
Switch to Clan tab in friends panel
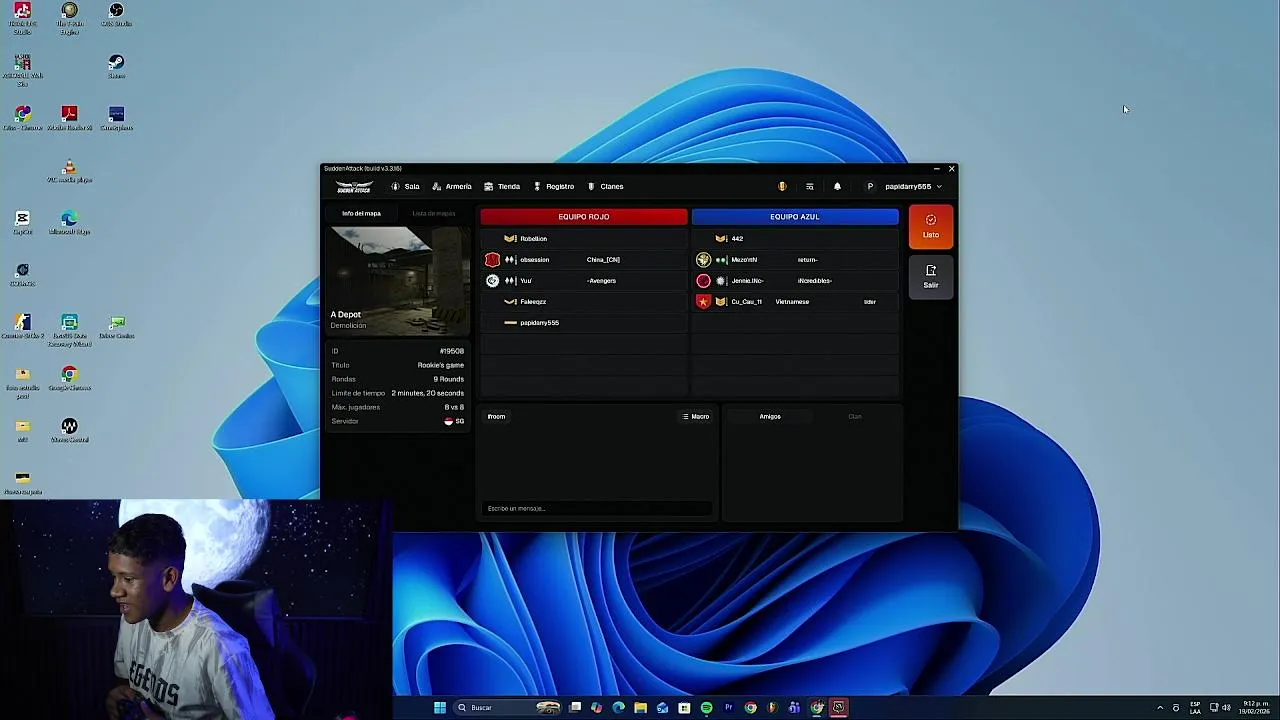point(855,417)
